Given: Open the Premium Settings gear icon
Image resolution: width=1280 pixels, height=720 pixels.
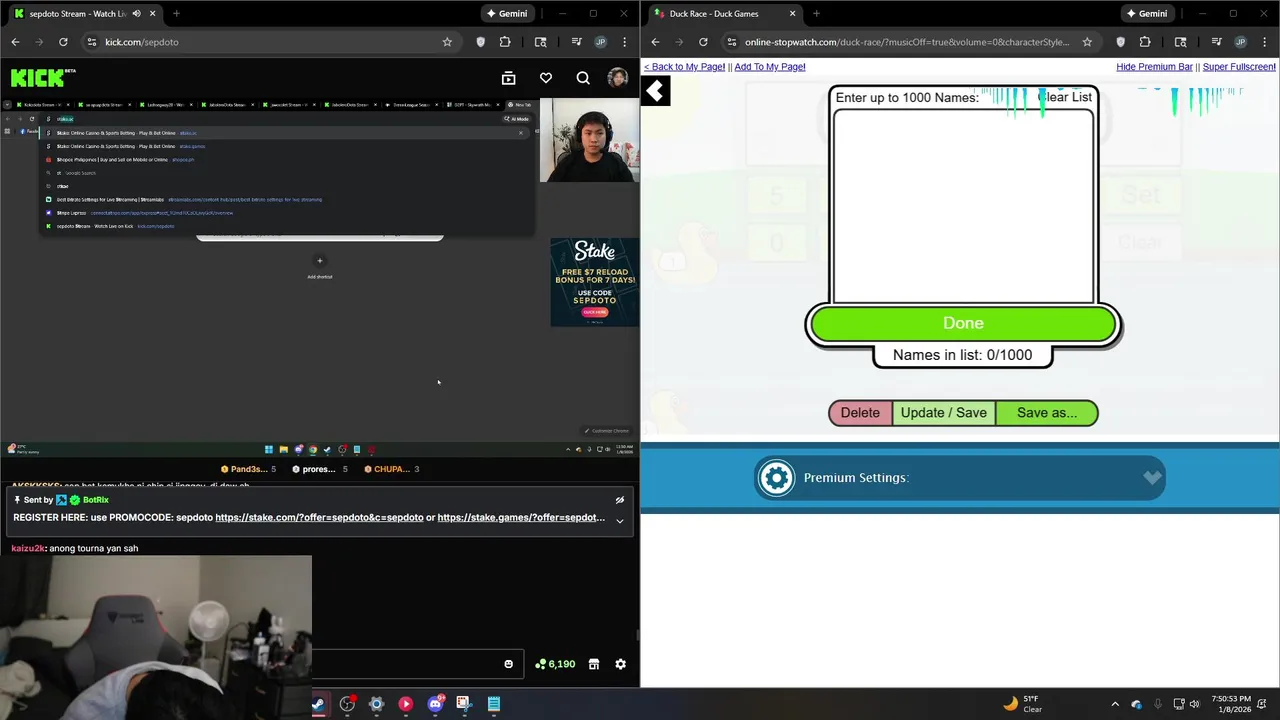Looking at the screenshot, I should [776, 478].
